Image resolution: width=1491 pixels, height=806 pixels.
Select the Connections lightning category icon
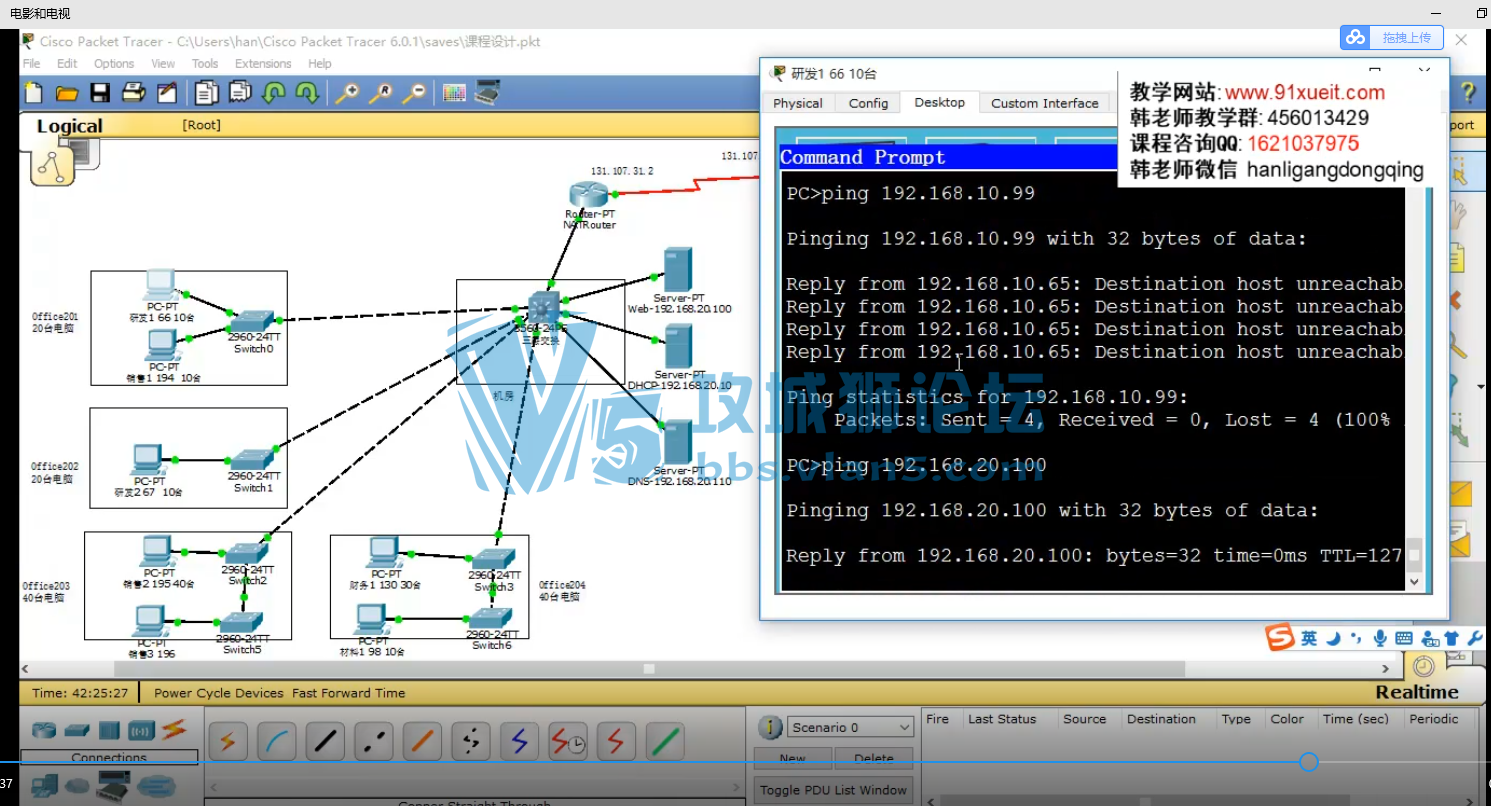(174, 729)
